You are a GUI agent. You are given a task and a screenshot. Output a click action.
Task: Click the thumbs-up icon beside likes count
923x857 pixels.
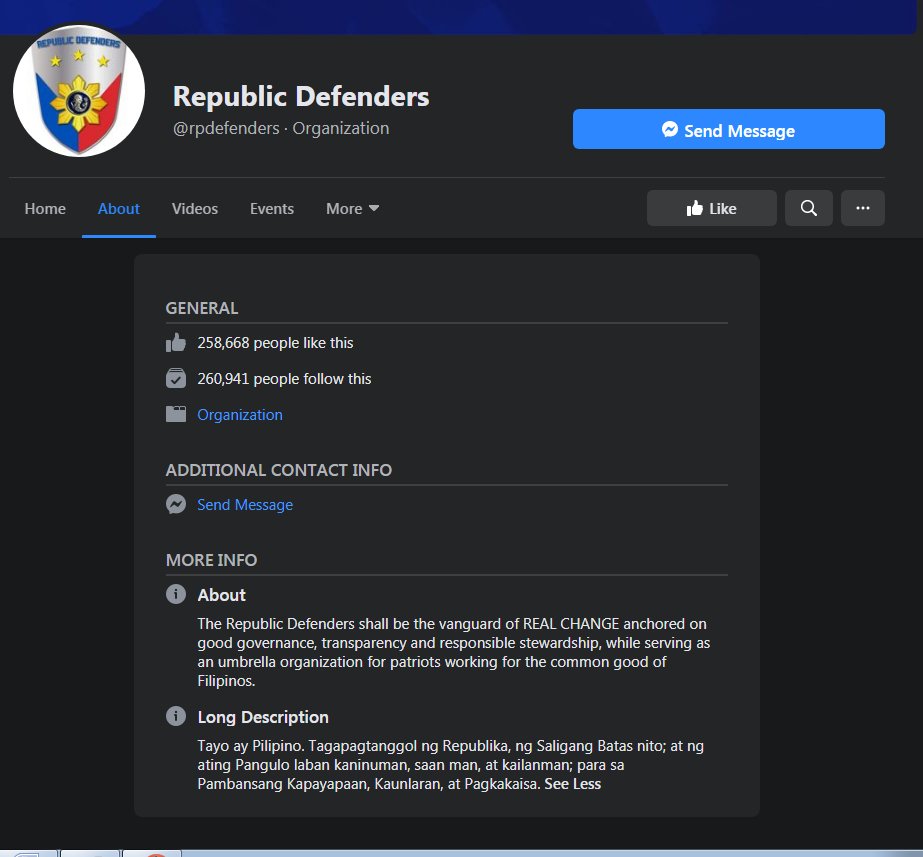(175, 343)
